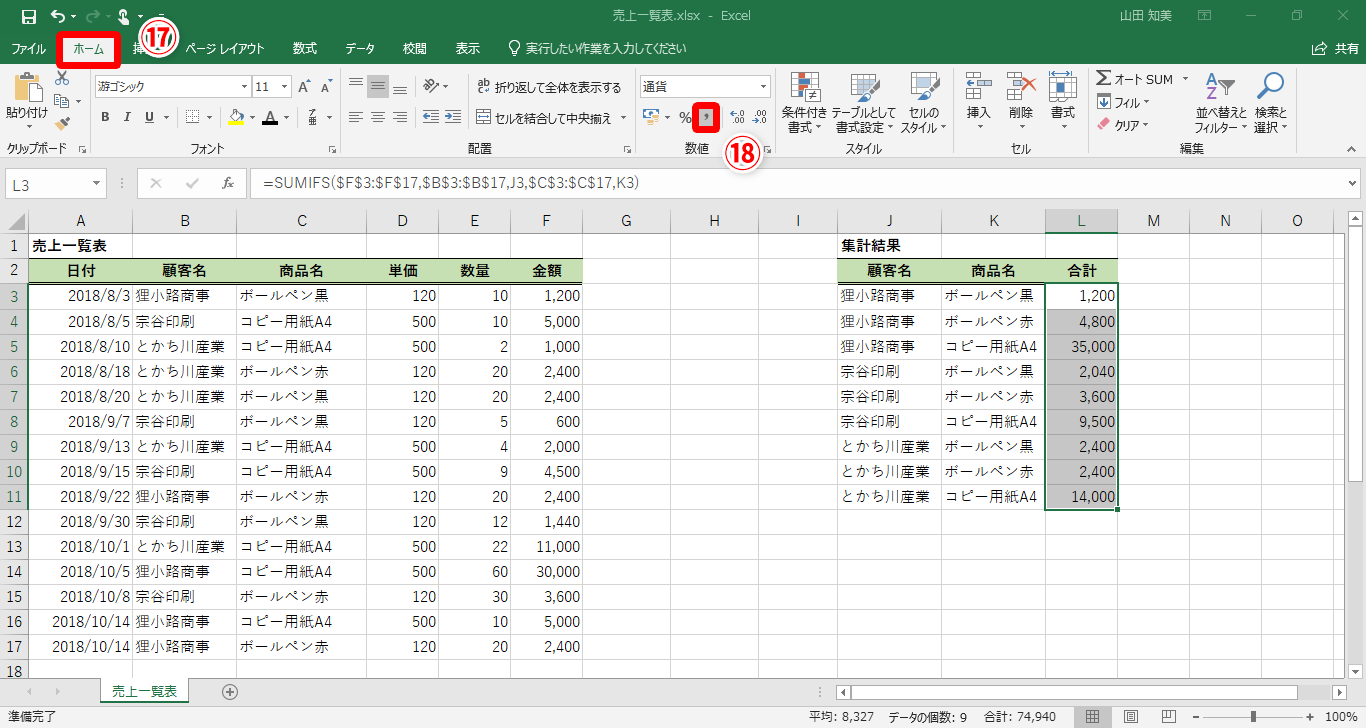
Task: Expand the formula bar
Action: point(1353,183)
